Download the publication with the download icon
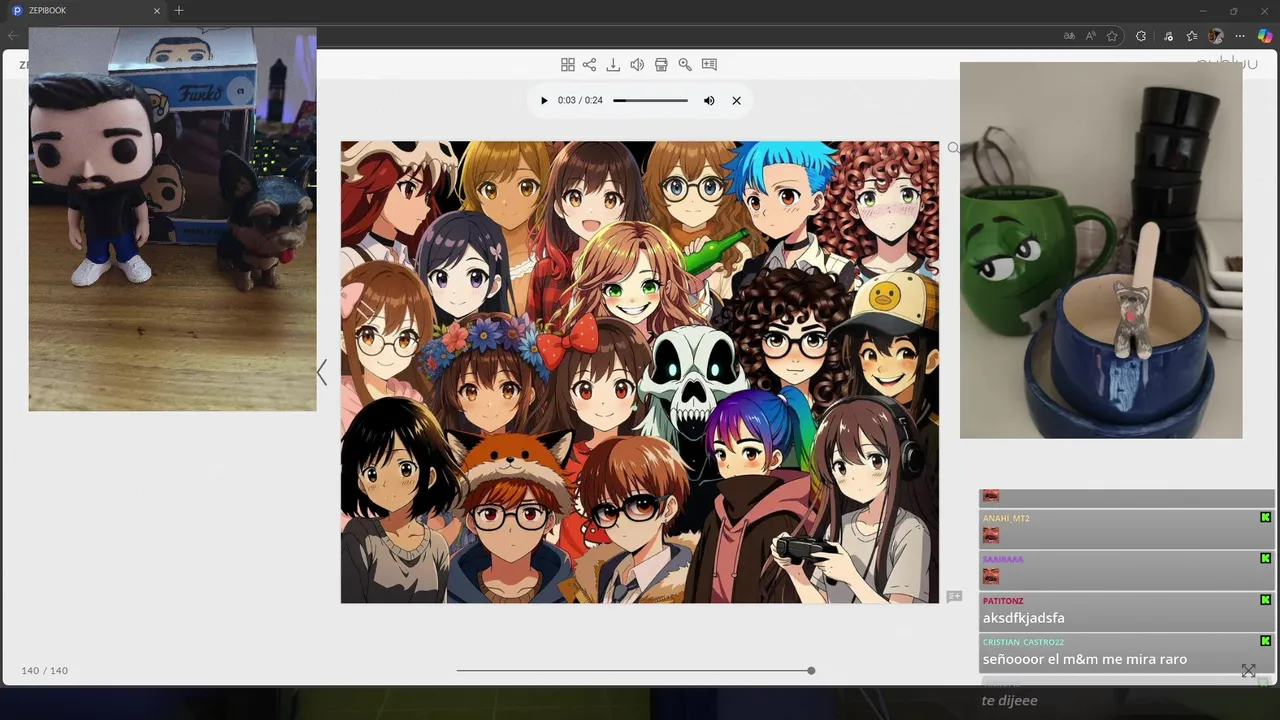1280x720 pixels. click(613, 64)
